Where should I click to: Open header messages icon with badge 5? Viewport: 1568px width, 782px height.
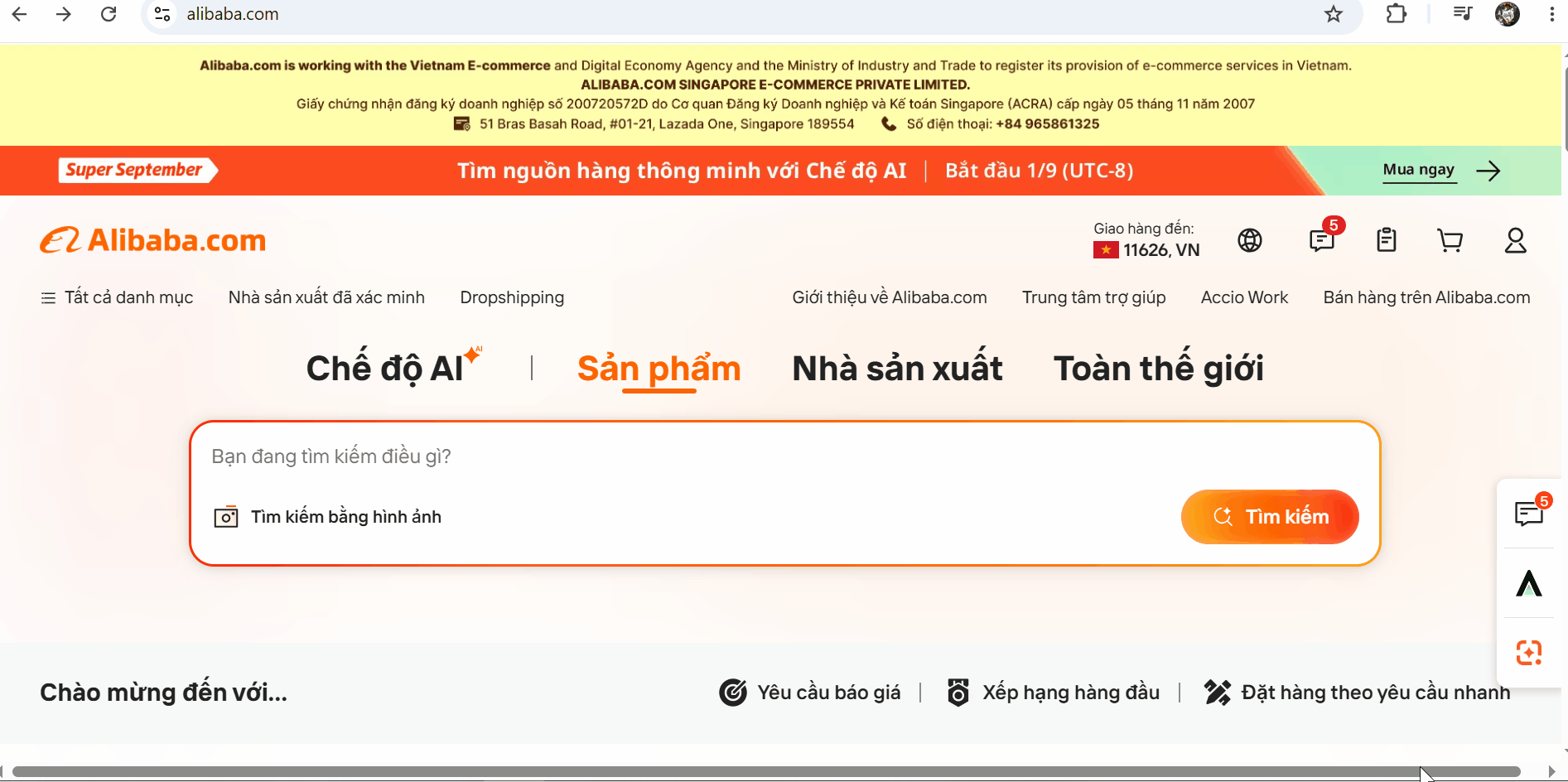1323,239
